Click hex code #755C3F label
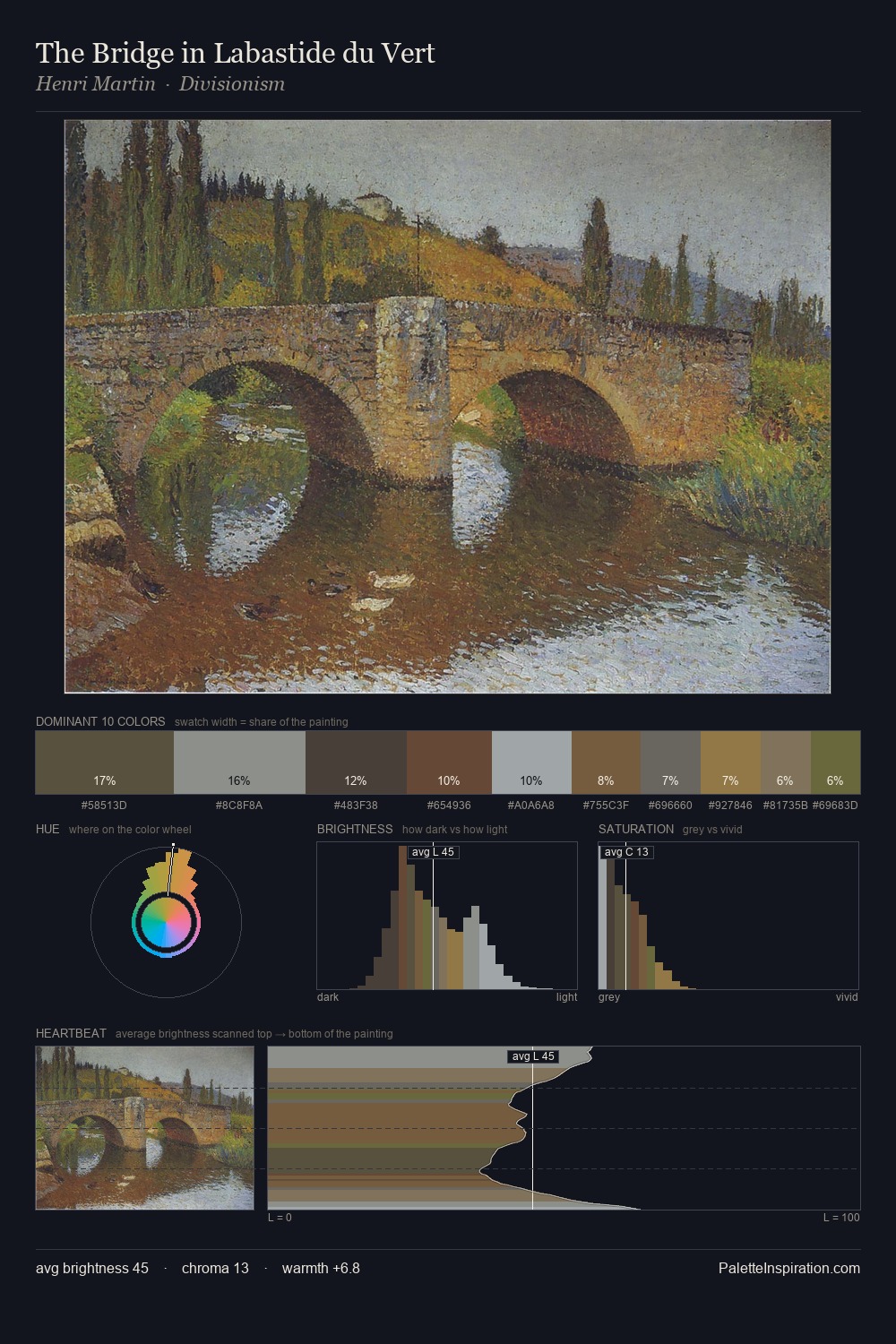Viewport: 896px width, 1344px height. pyautogui.click(x=606, y=805)
